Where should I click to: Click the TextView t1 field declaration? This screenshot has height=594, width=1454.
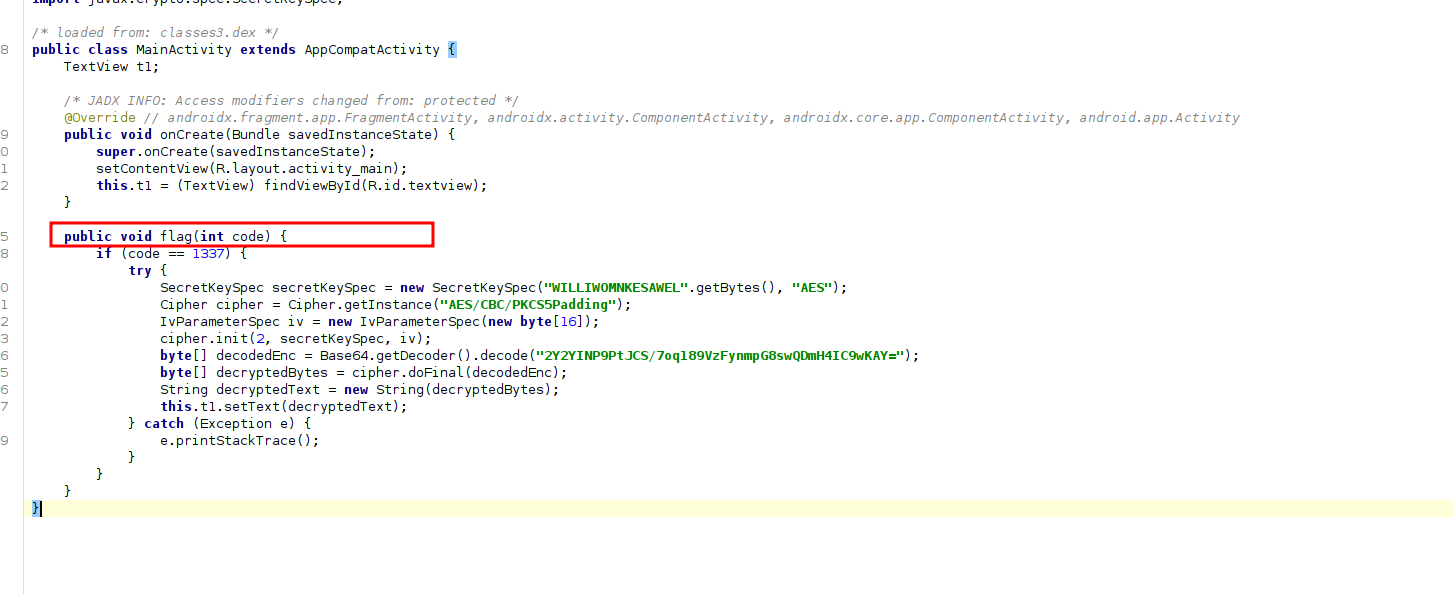(x=111, y=66)
